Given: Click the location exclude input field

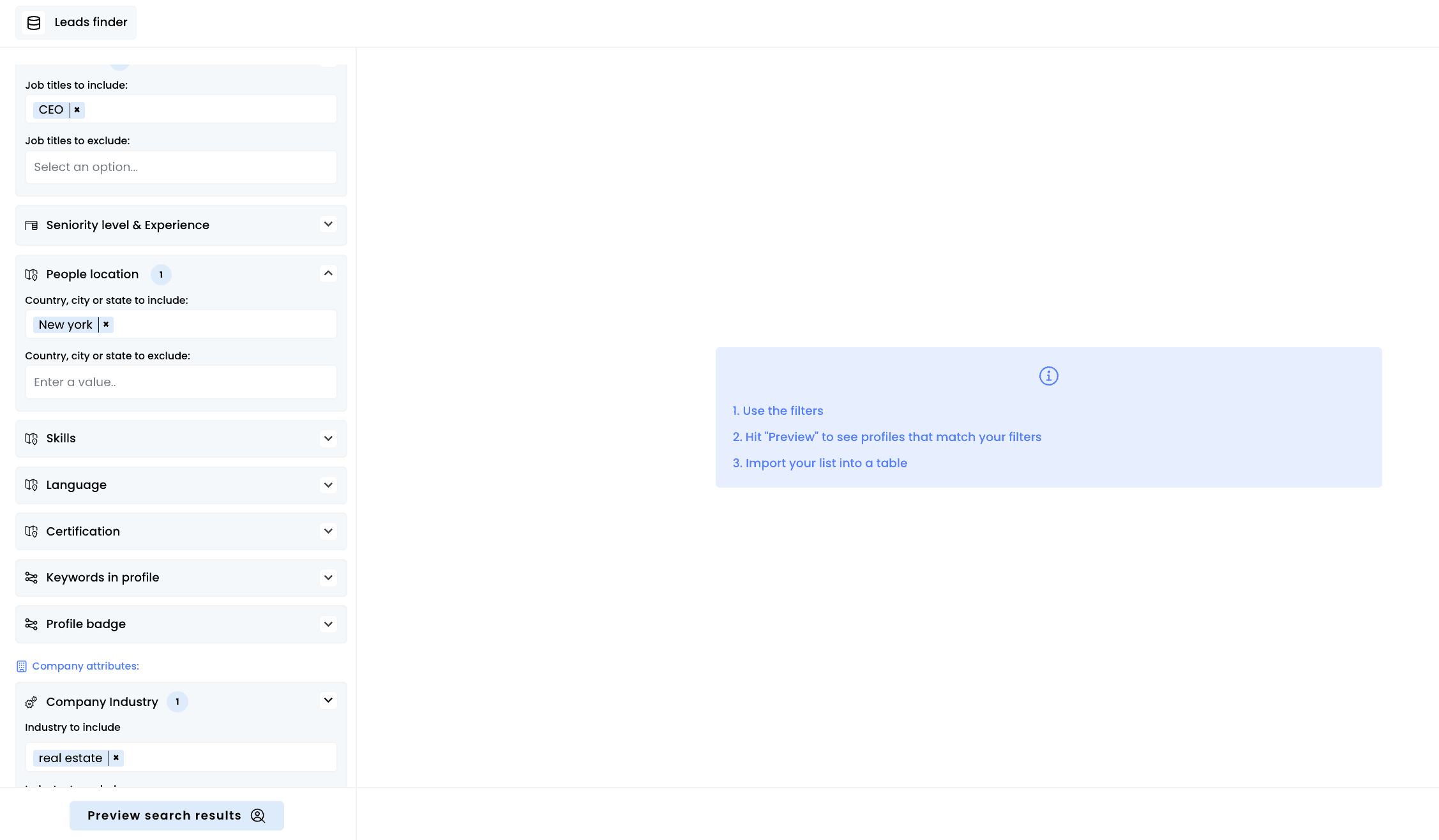Looking at the screenshot, I should tap(181, 382).
